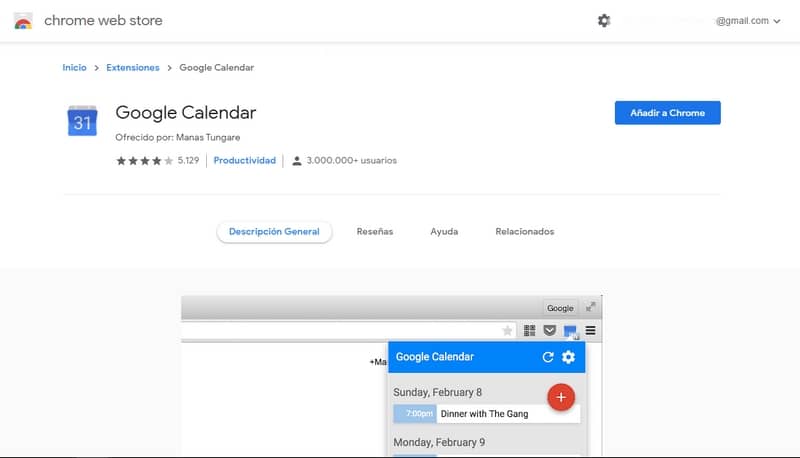Click the bookmark star in preview toolbar
The image size is (800, 458).
(507, 330)
